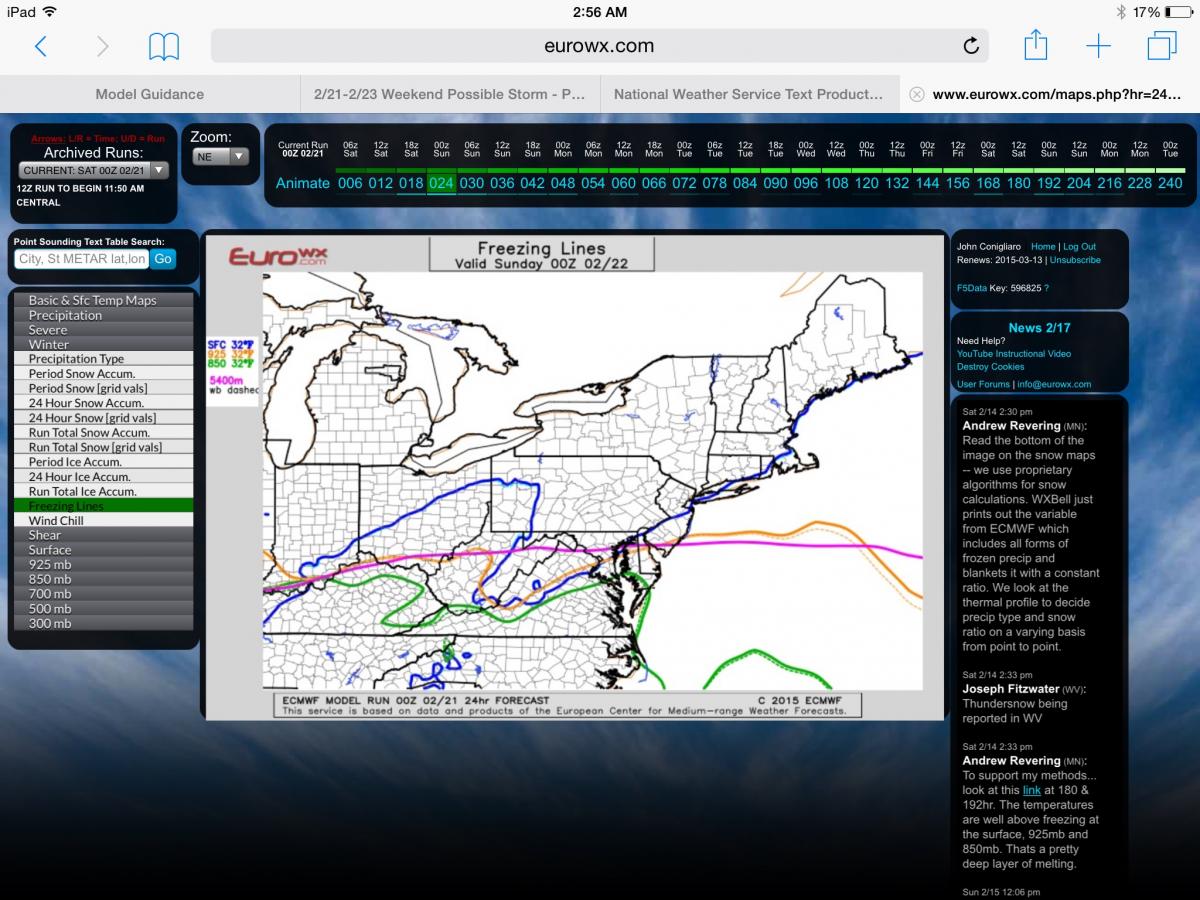
Task: Jump to forecast hour 072
Action: click(x=684, y=183)
